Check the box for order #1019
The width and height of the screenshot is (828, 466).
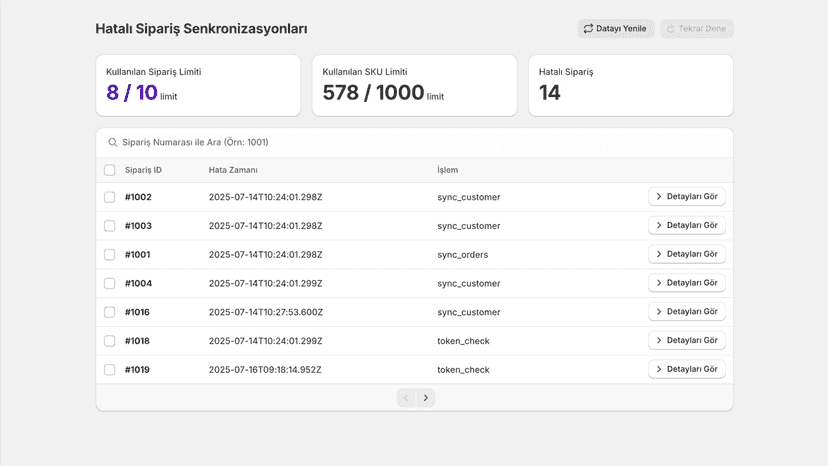[x=109, y=370]
